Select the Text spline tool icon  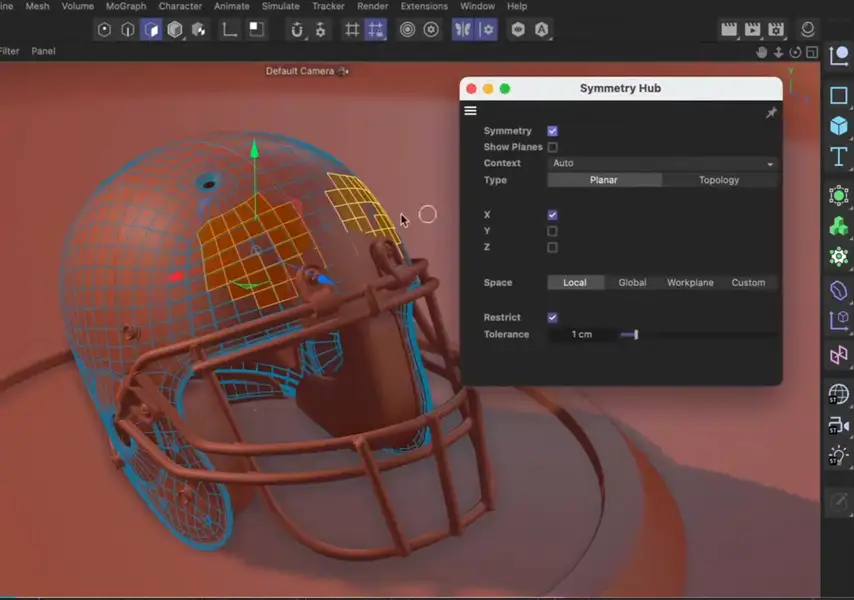click(x=838, y=157)
